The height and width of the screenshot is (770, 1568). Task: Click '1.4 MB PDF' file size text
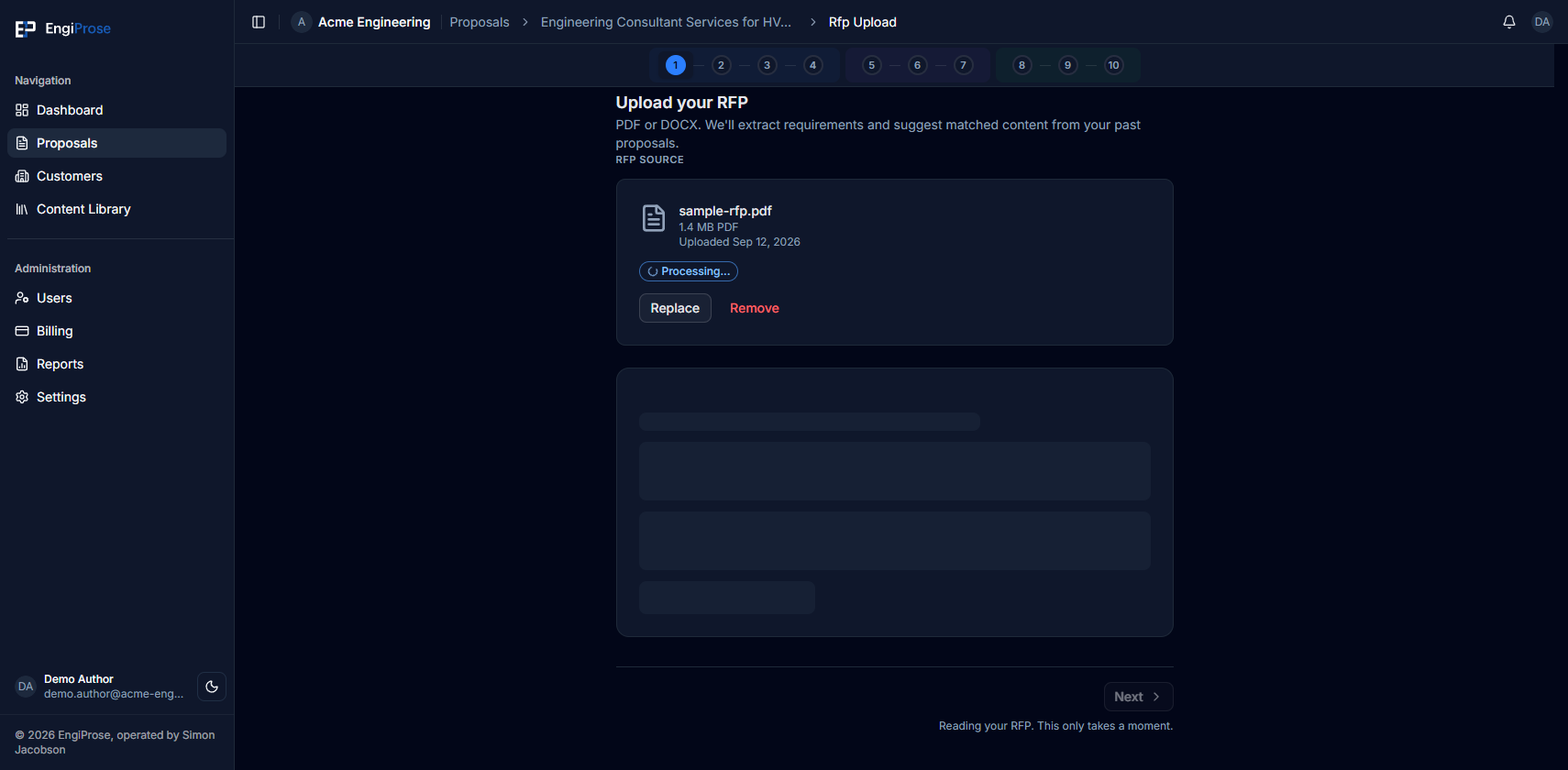click(708, 227)
